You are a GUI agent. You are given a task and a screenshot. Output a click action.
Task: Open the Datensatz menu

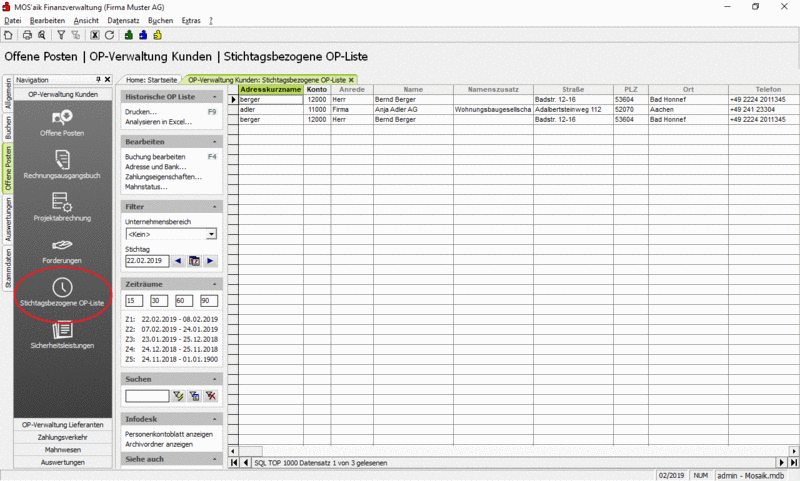click(123, 20)
